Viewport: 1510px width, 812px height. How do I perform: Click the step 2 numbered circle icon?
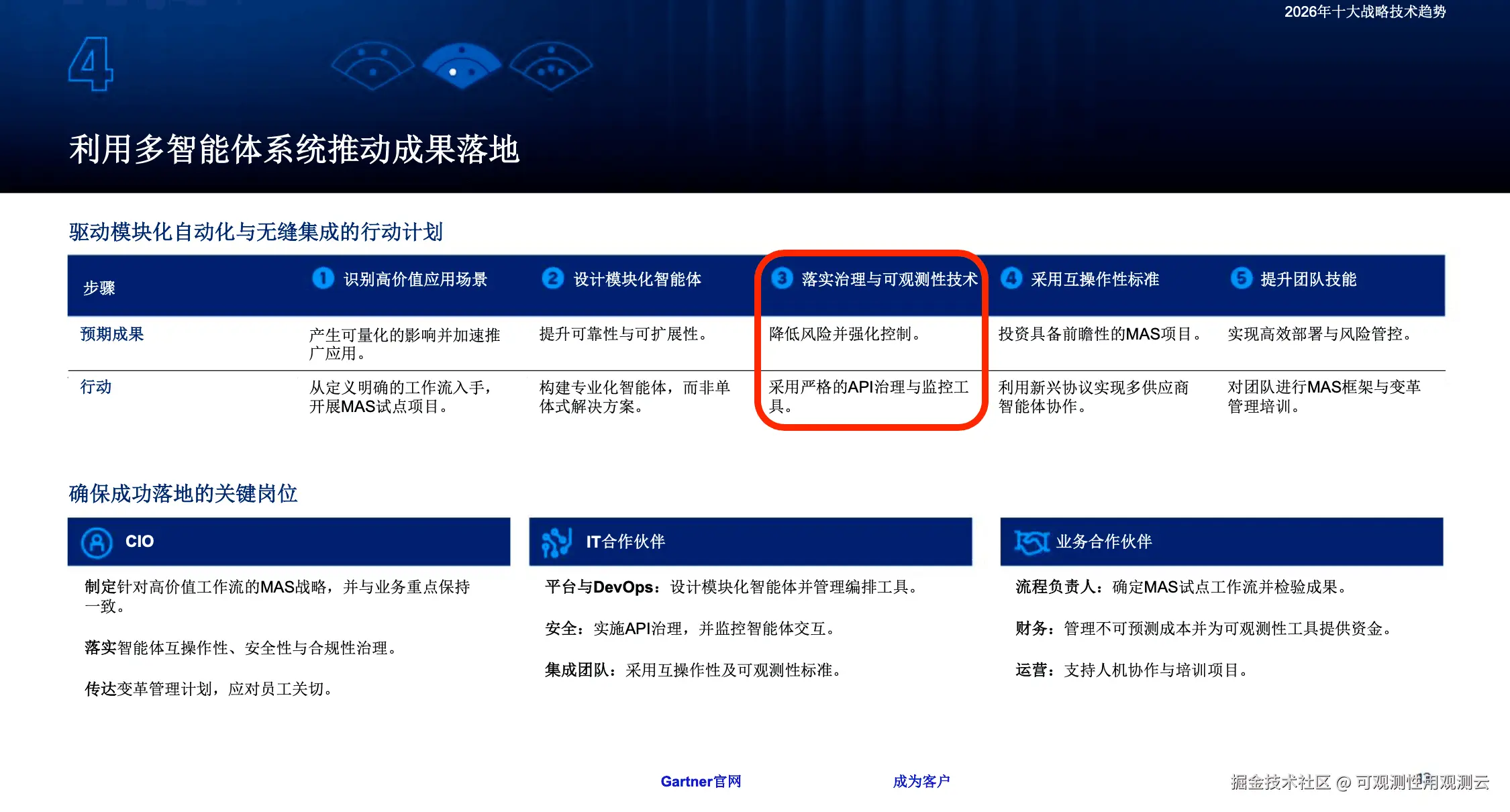coord(552,278)
